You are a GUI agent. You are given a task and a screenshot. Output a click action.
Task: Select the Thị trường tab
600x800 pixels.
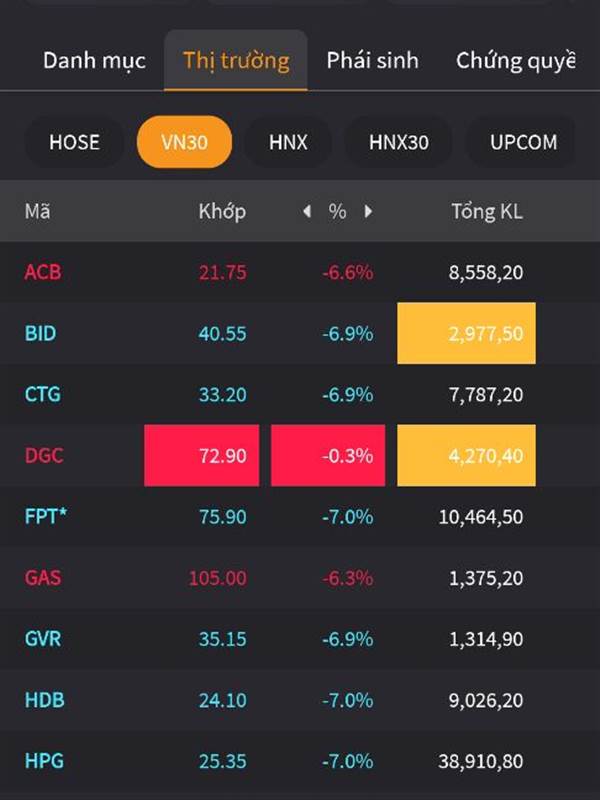(236, 61)
